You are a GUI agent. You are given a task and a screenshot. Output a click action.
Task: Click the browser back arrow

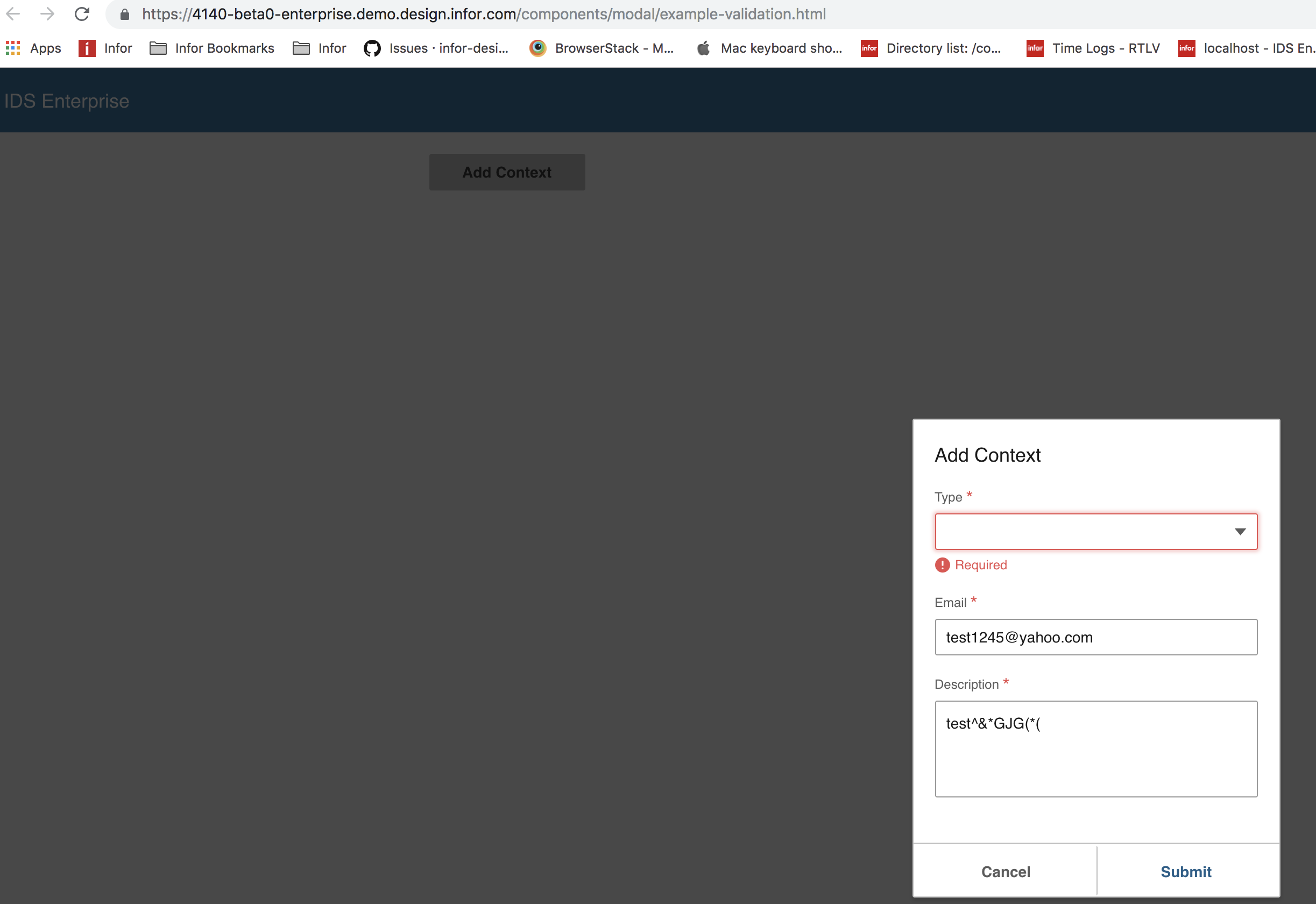[x=13, y=13]
